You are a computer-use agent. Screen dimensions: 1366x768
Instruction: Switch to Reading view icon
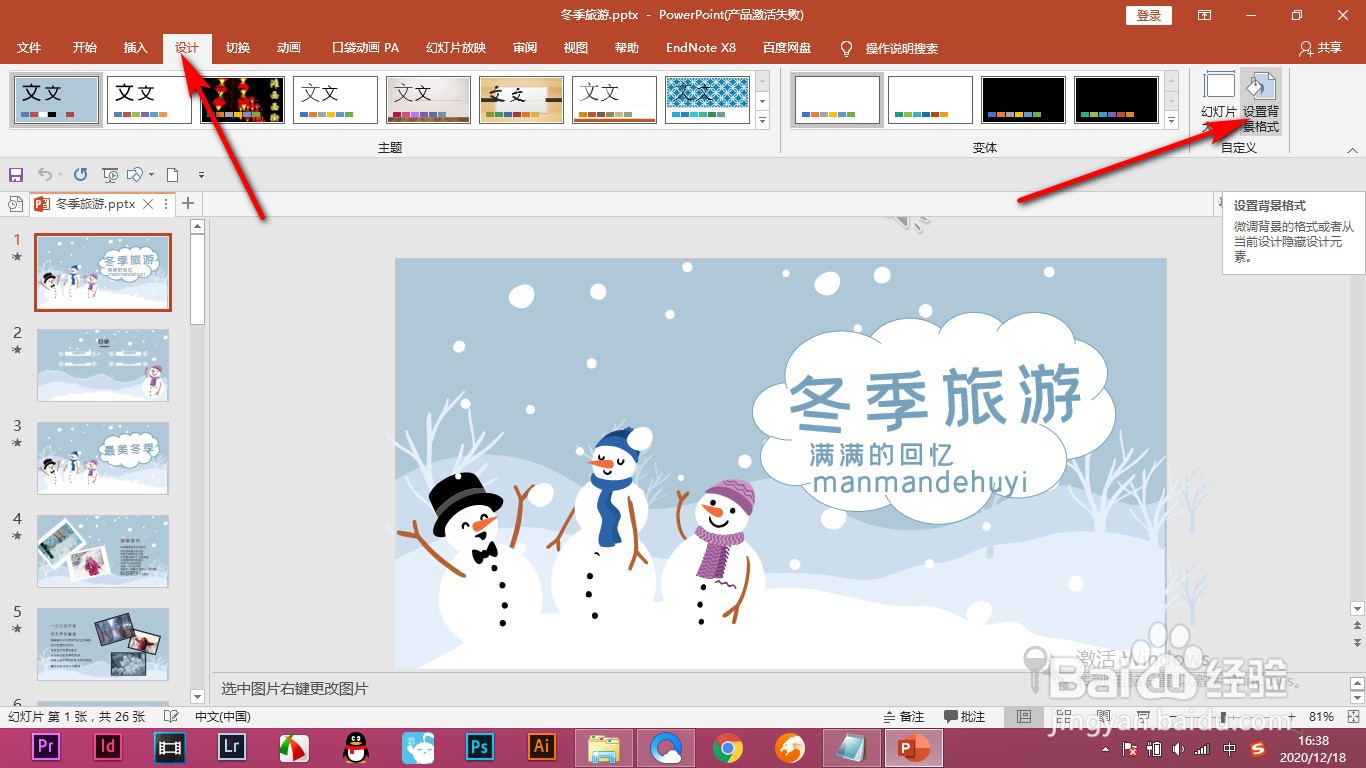pyautogui.click(x=1102, y=716)
